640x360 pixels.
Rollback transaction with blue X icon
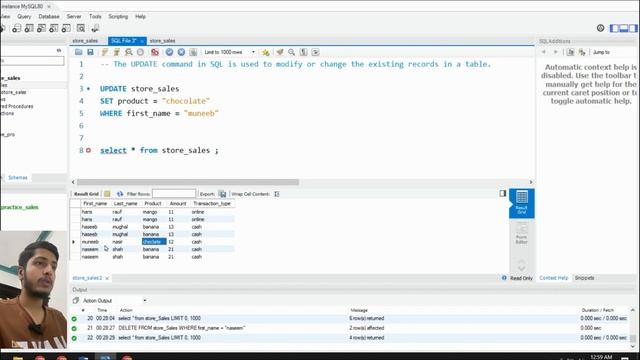[x=181, y=52]
